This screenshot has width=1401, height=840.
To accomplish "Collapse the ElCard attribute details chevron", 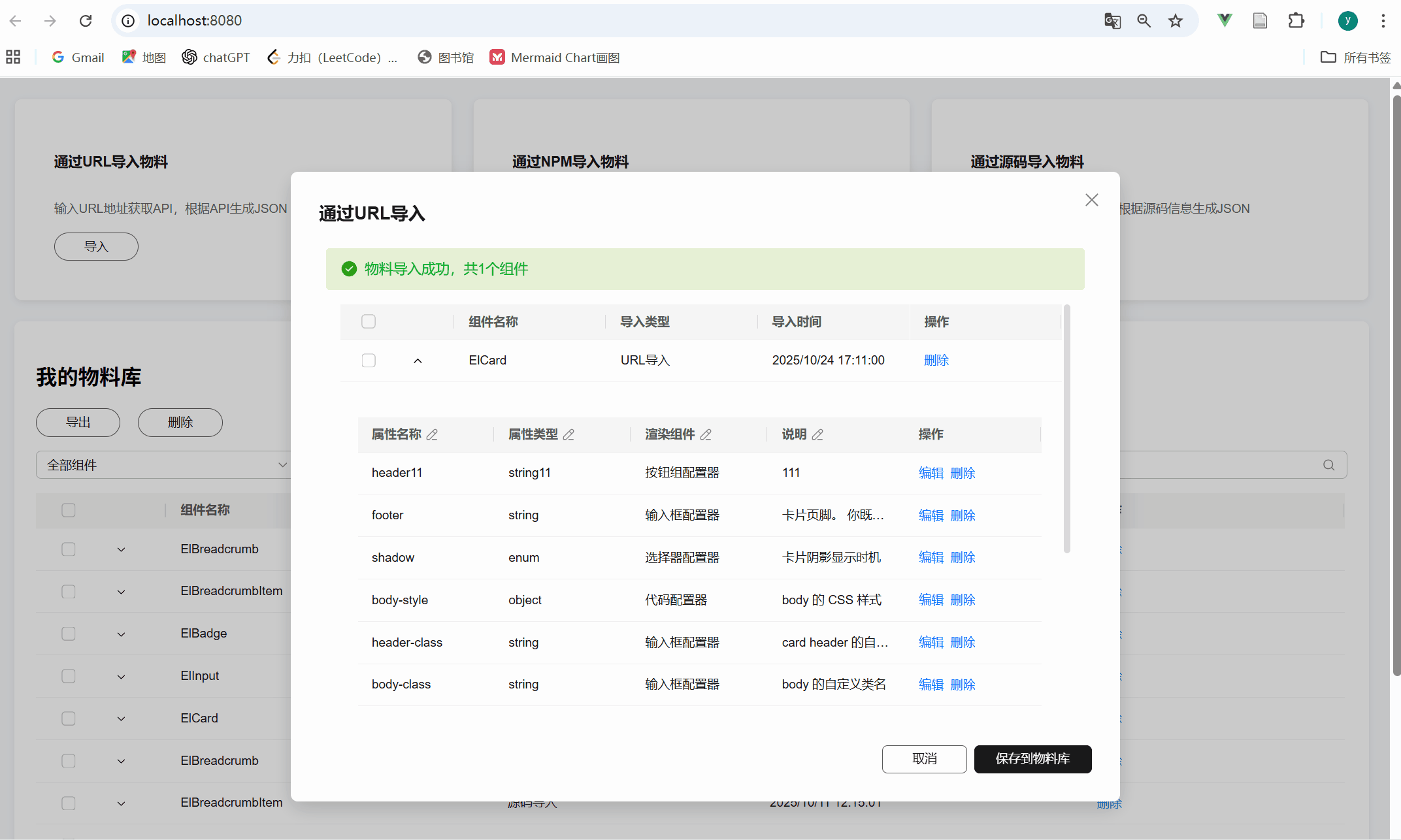I will [418, 360].
